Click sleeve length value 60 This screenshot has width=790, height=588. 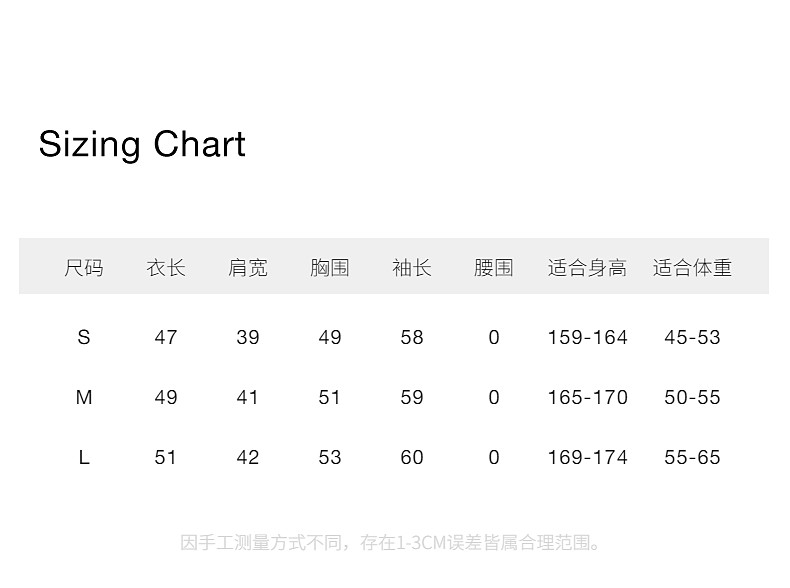412,458
